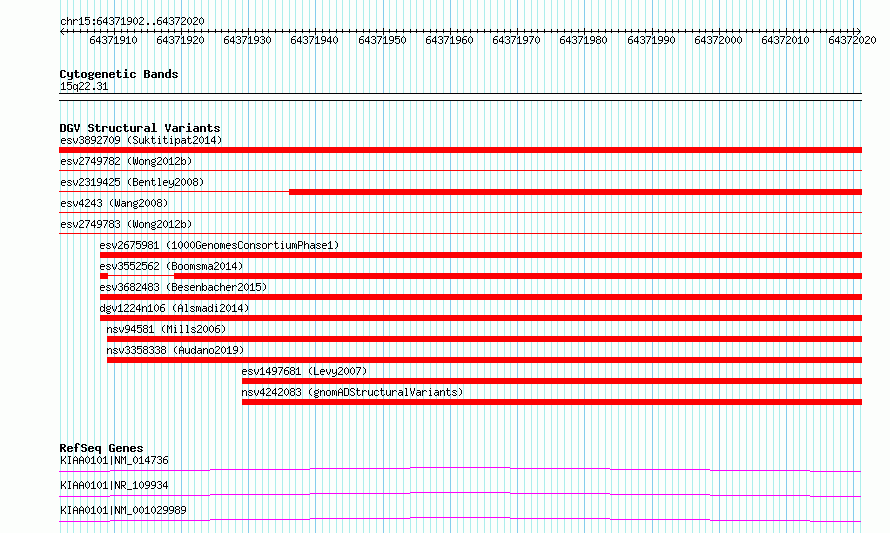The height and width of the screenshot is (533, 890).
Task: Open variant esv4243 (Wang2008) label
Action: tap(114, 203)
